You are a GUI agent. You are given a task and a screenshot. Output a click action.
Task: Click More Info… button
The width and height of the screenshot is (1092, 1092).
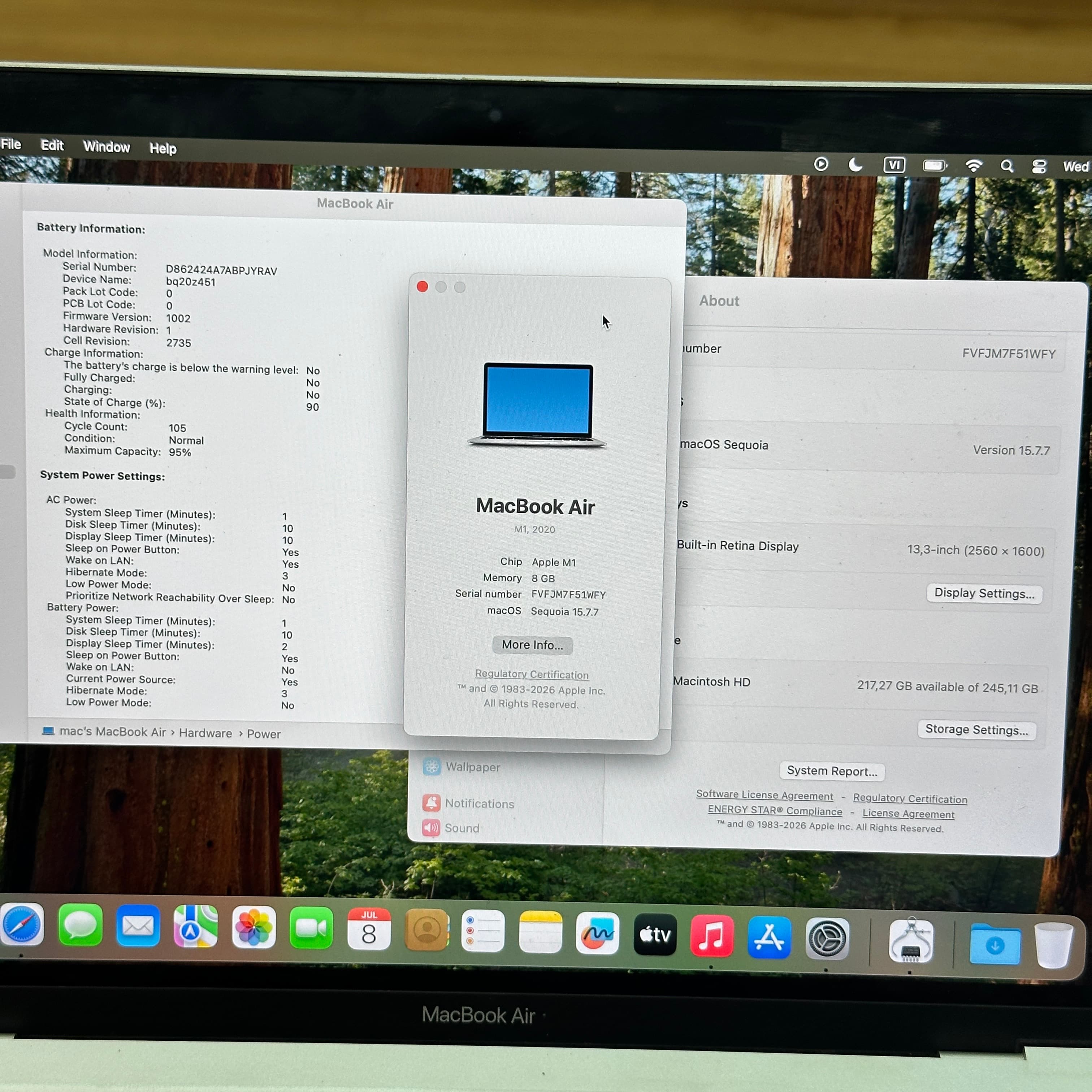coord(532,645)
